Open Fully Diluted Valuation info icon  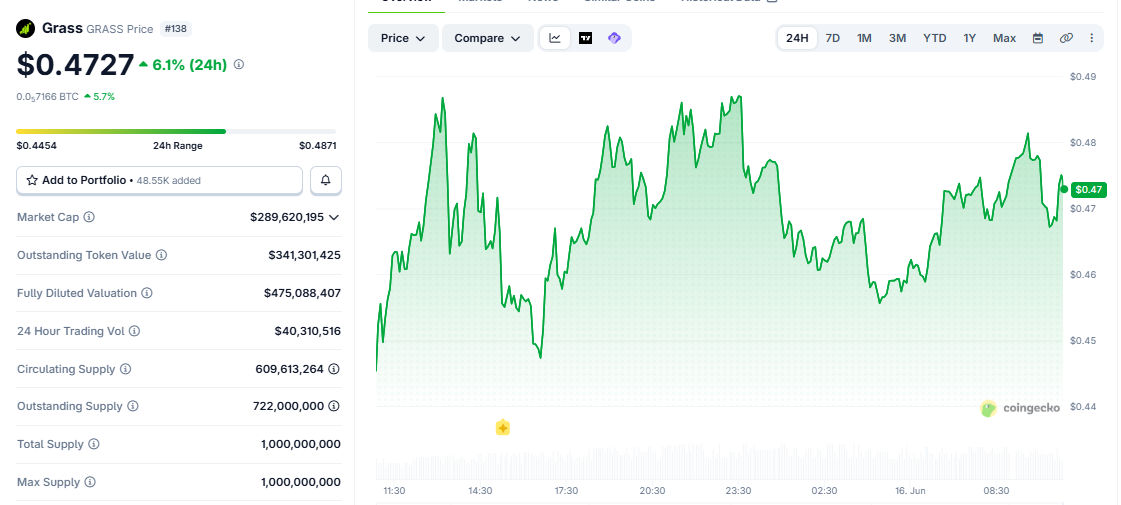coord(147,293)
